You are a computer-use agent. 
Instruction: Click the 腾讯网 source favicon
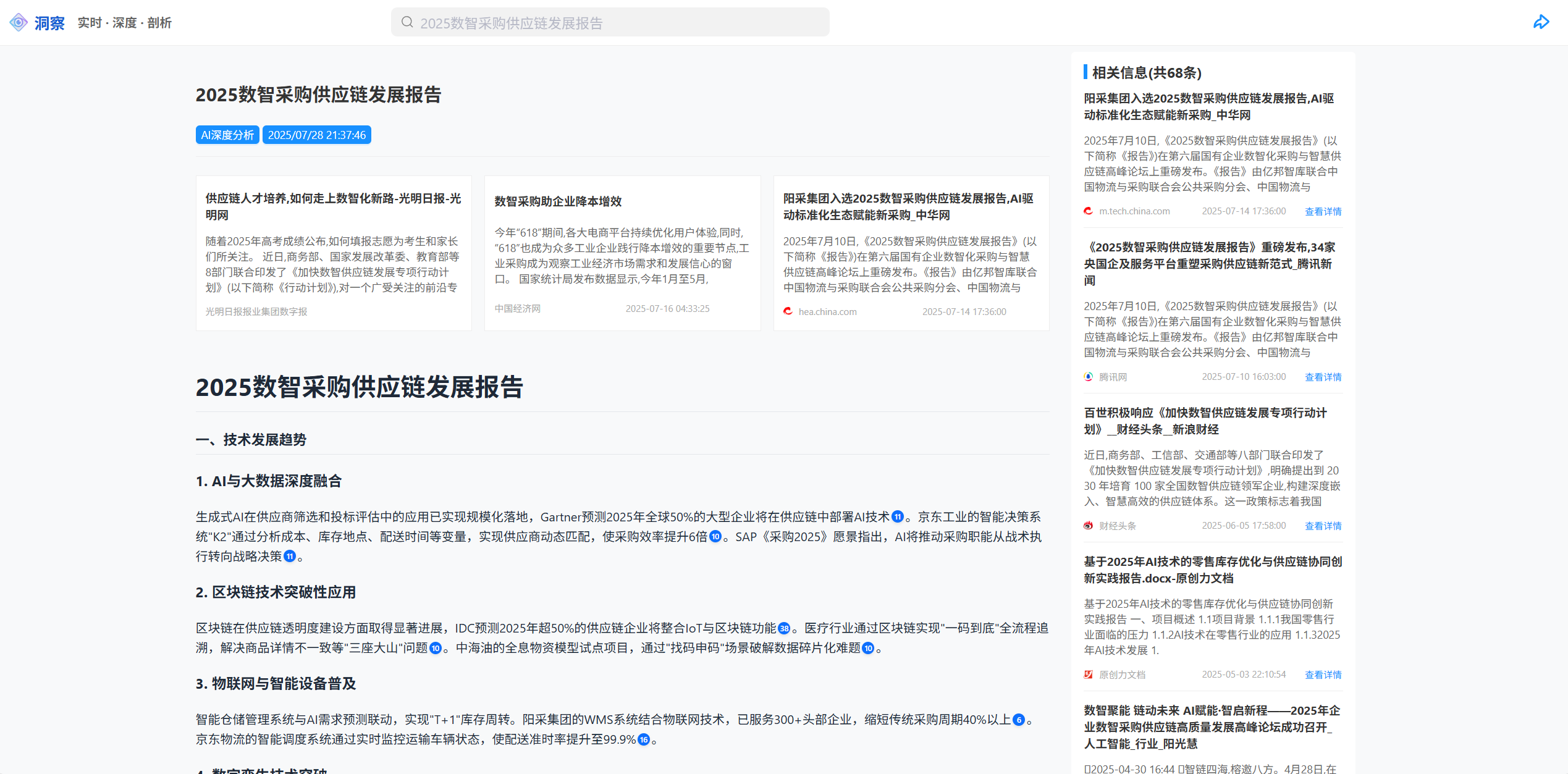point(1089,377)
